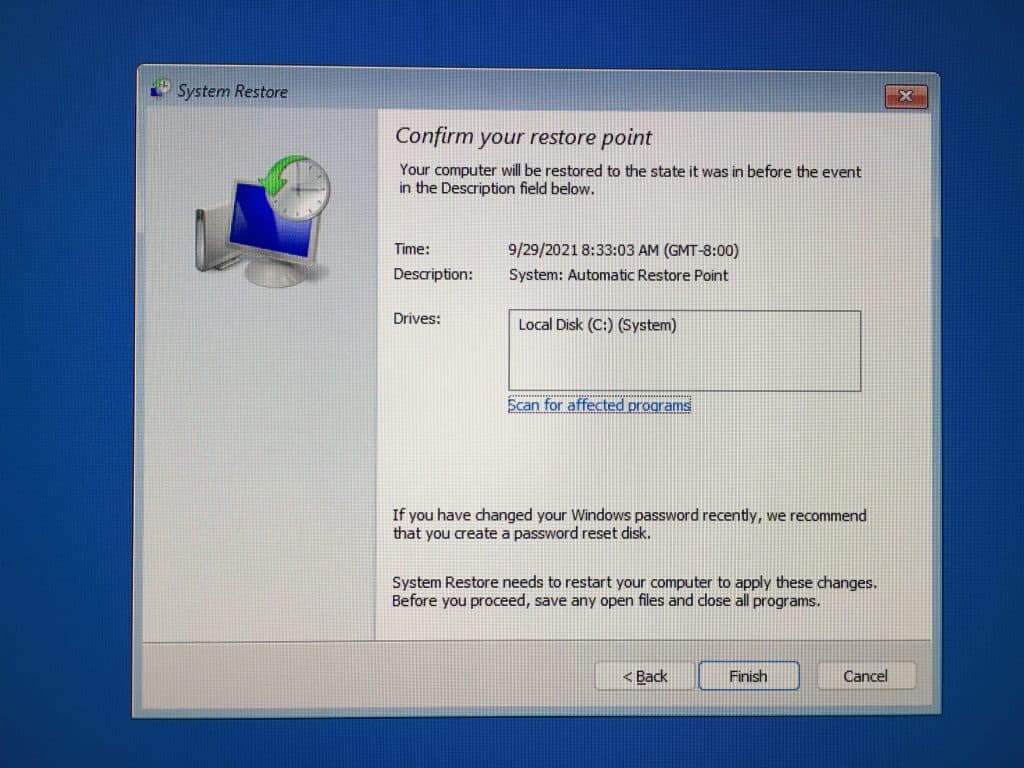Image resolution: width=1024 pixels, height=768 pixels.
Task: Click the Automatic Restore Point description value
Action: 618,275
